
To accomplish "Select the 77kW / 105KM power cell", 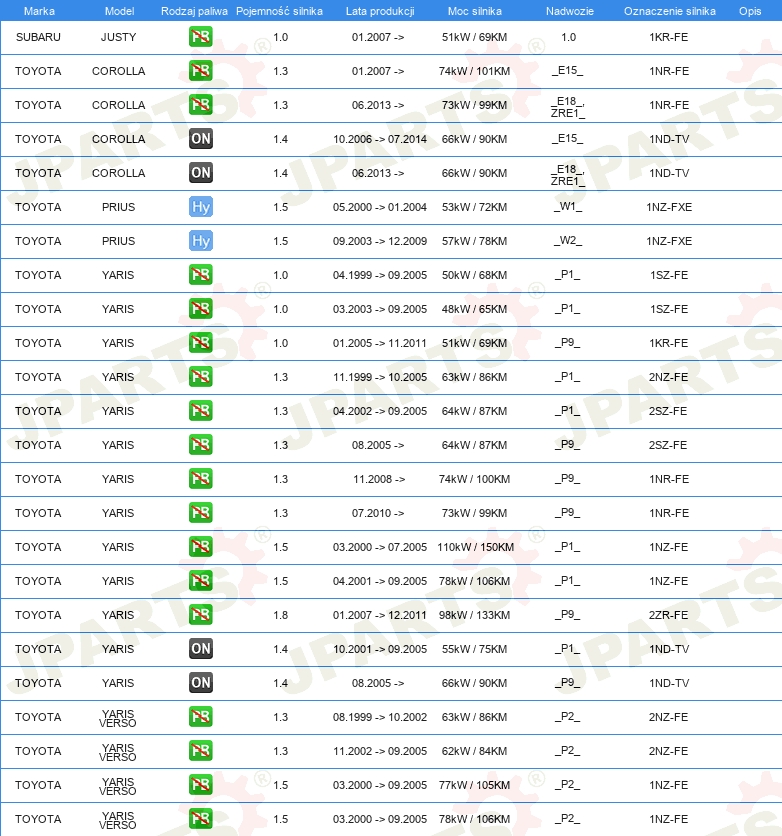I will (x=474, y=785).
